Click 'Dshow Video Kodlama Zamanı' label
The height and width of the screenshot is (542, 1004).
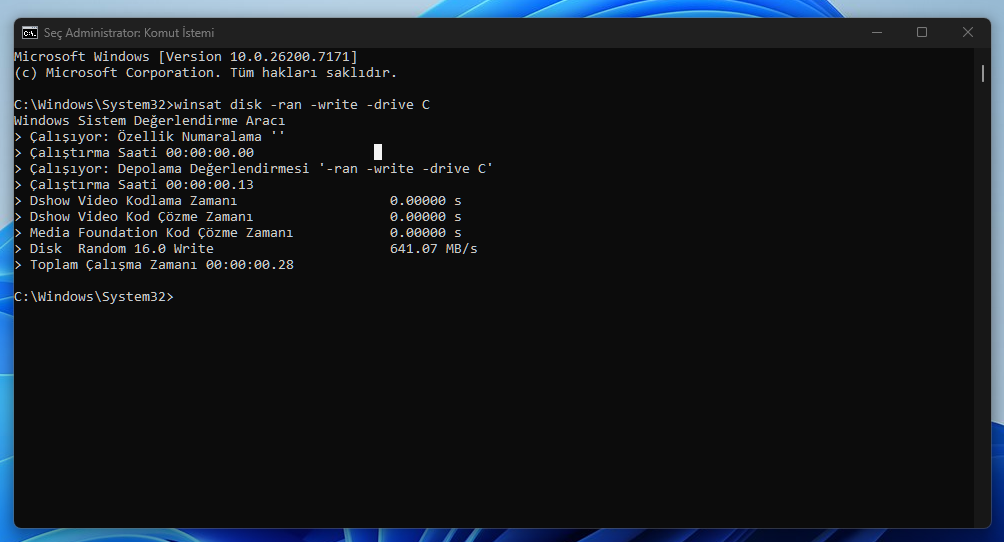[x=133, y=201]
